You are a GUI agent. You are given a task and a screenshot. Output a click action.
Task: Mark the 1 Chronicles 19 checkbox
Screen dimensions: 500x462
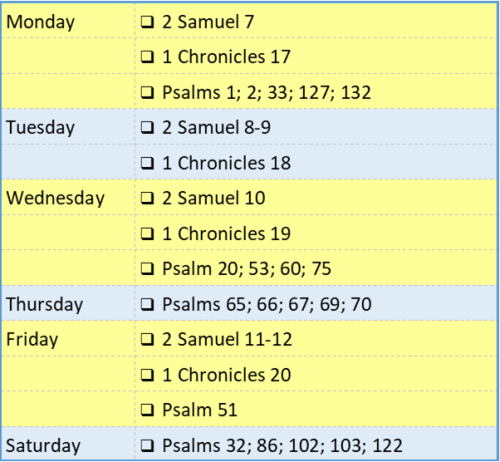click(x=147, y=234)
